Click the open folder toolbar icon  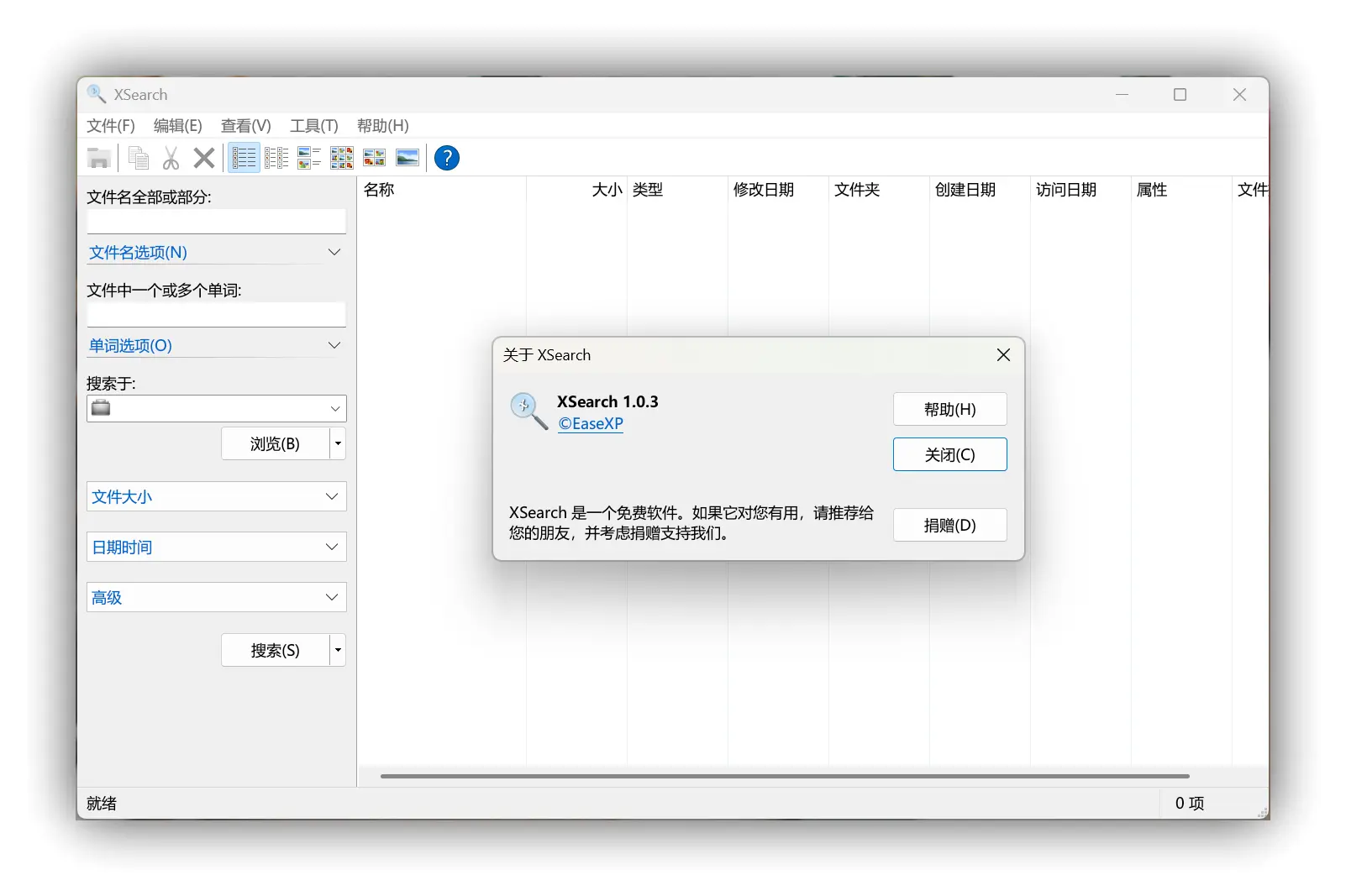click(99, 158)
